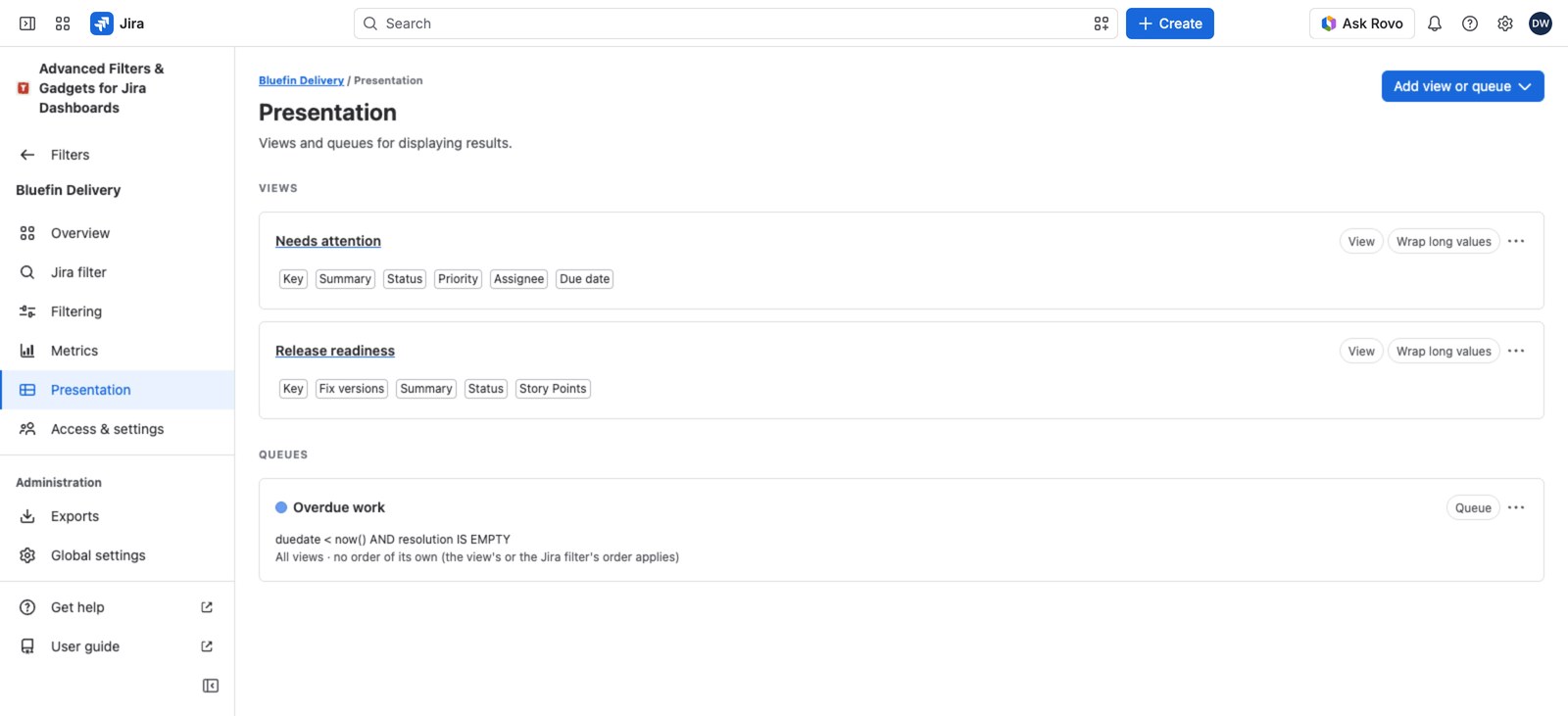
Task: Focus the Search input field
Action: [735, 24]
